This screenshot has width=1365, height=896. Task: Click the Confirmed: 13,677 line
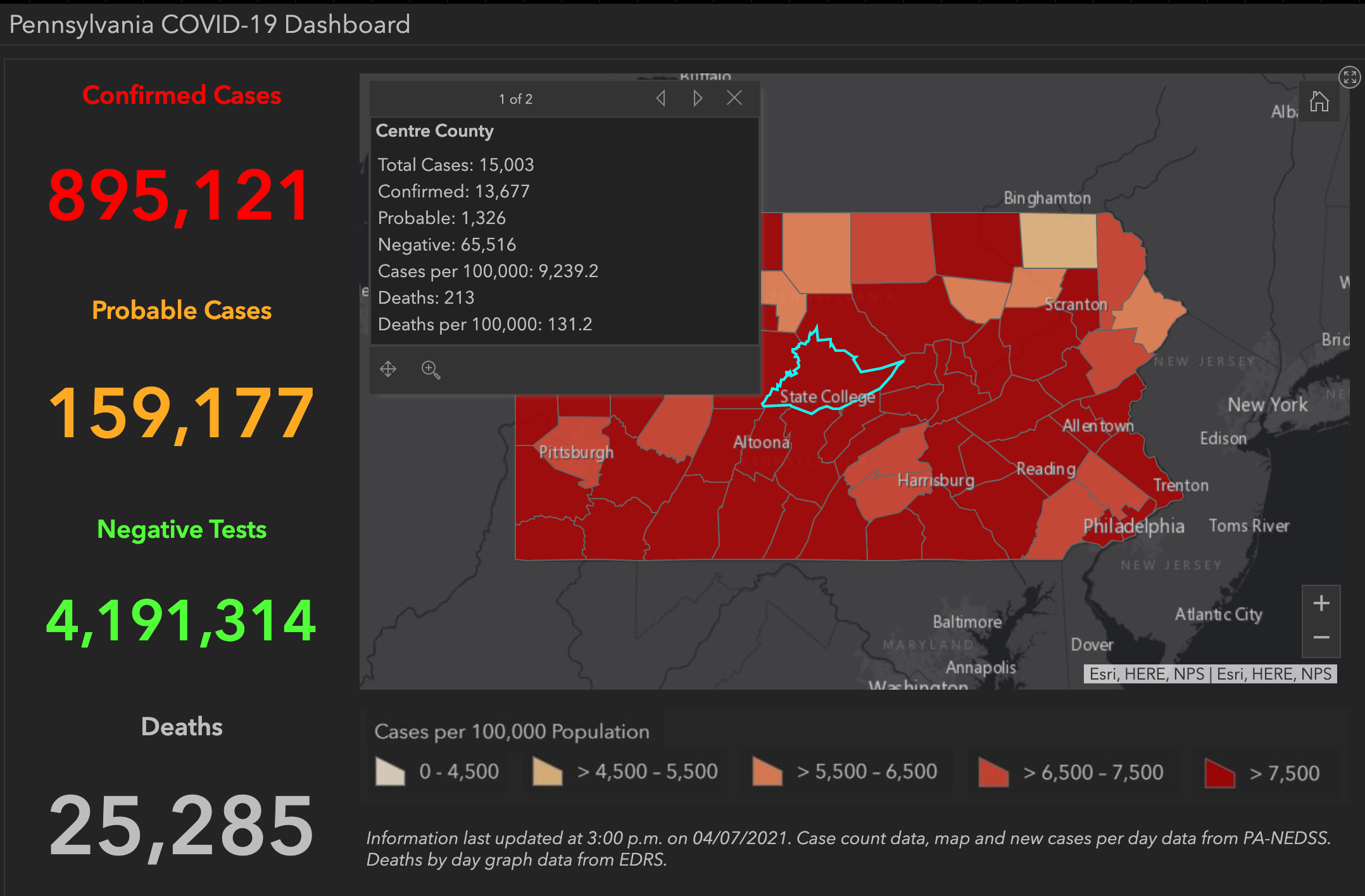click(x=454, y=191)
